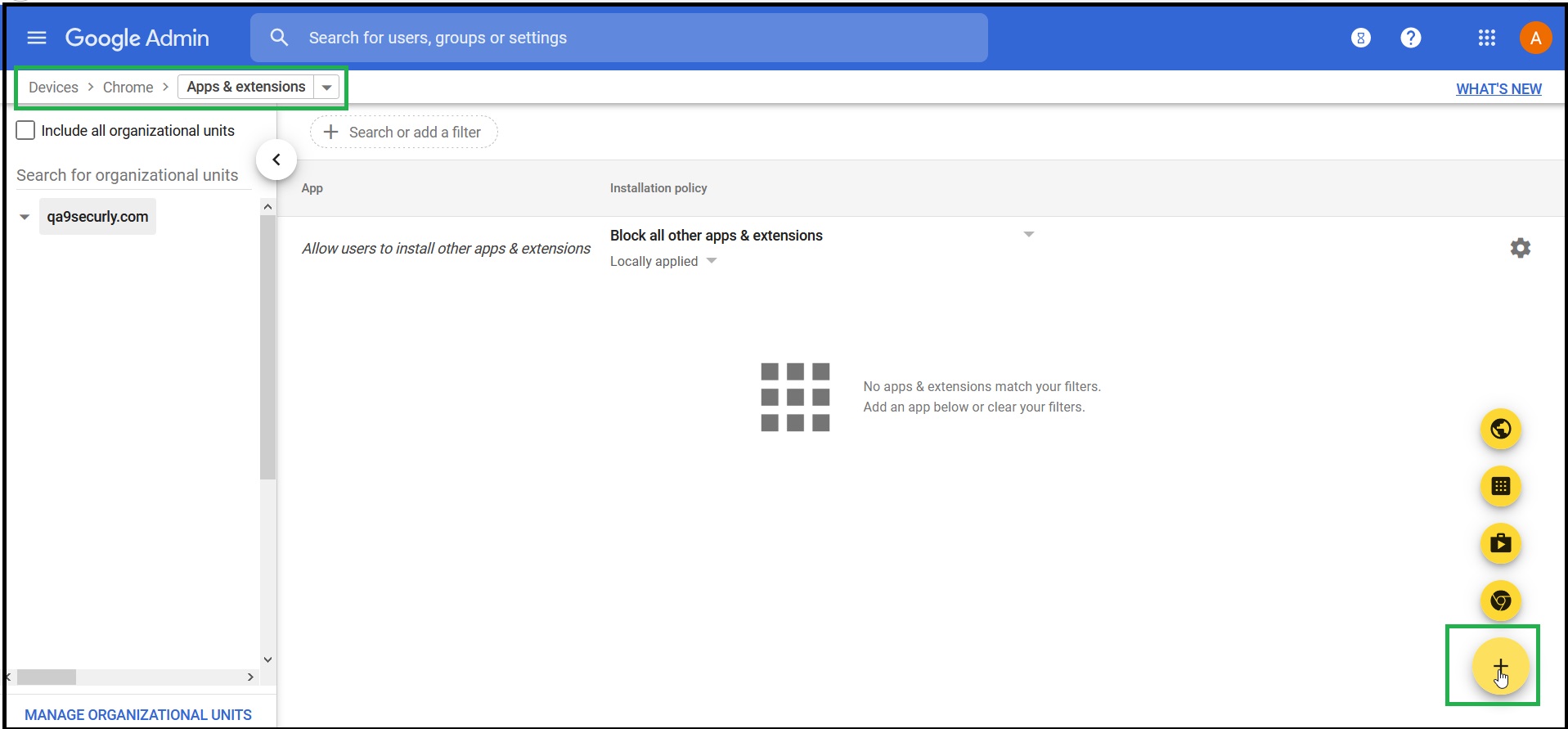Collapse the qa9securly.com tree arrow
Viewport: 1568px width, 729px height.
25,217
